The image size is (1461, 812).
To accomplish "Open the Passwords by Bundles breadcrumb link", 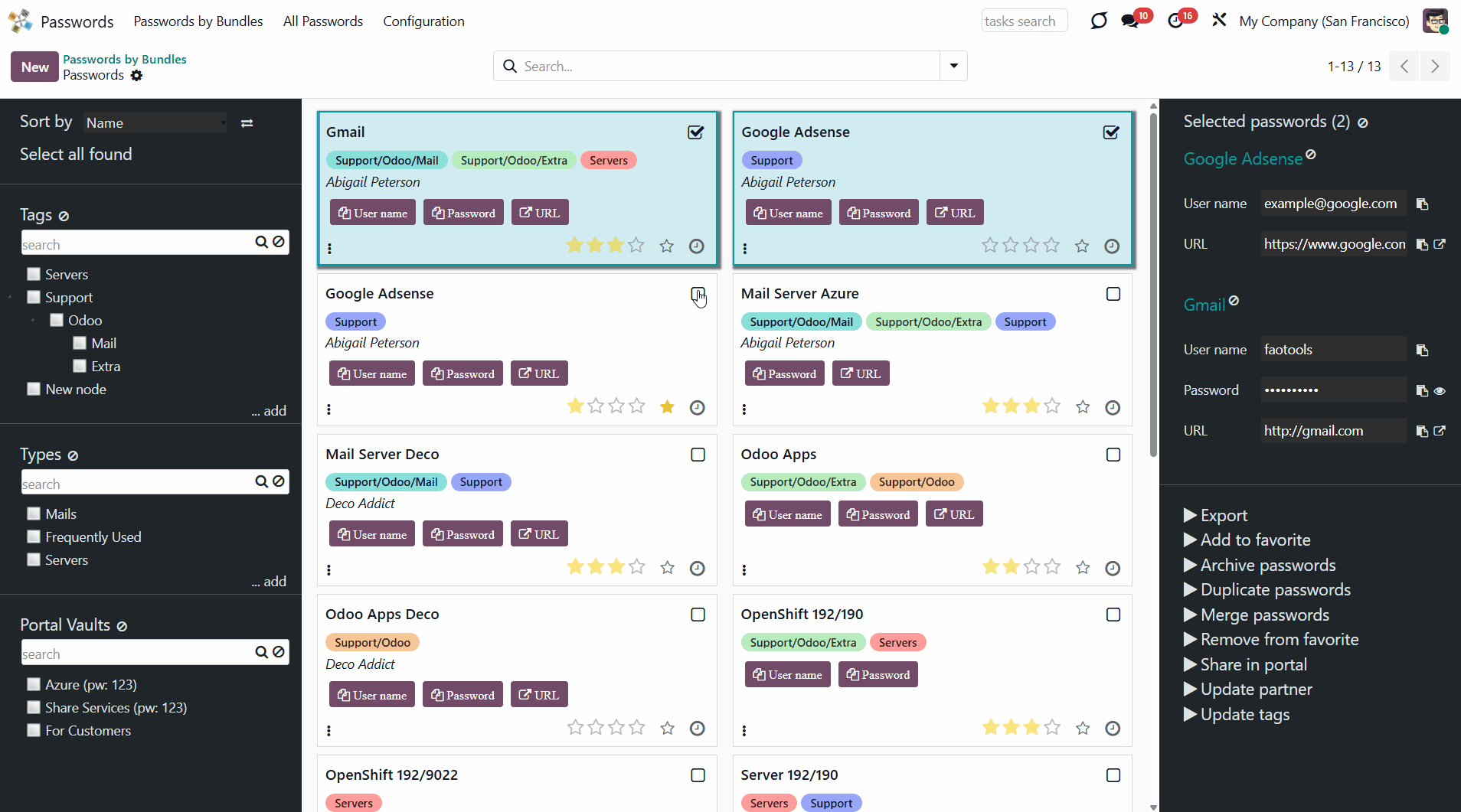I will tap(125, 59).
